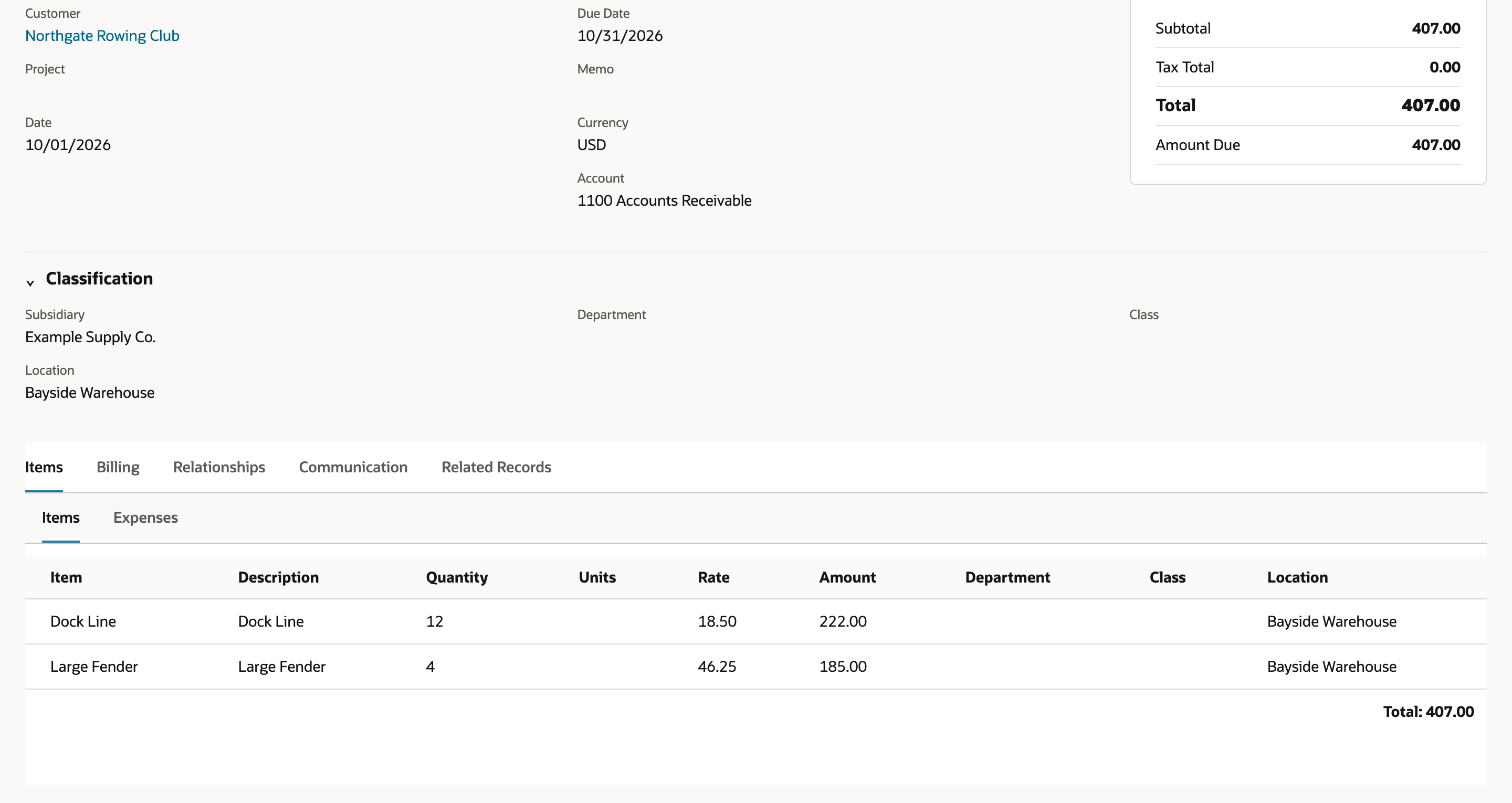
Task: Click the Total: 407.00 table footer
Action: click(x=1428, y=712)
